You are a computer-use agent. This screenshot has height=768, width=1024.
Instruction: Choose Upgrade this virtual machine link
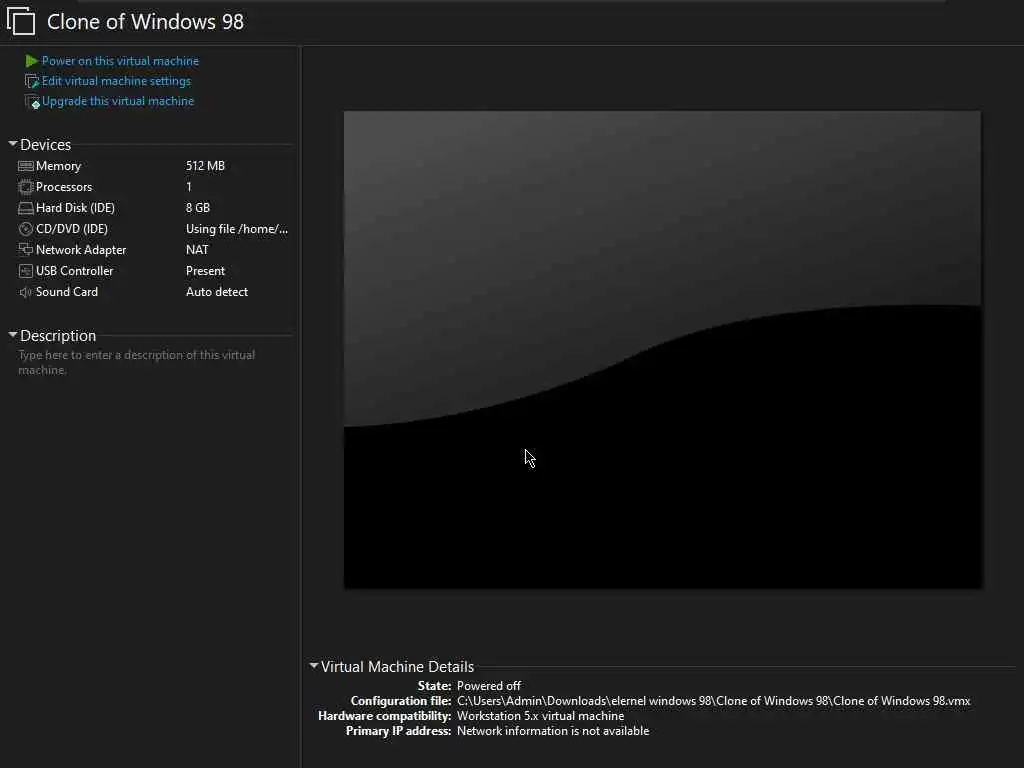point(118,101)
